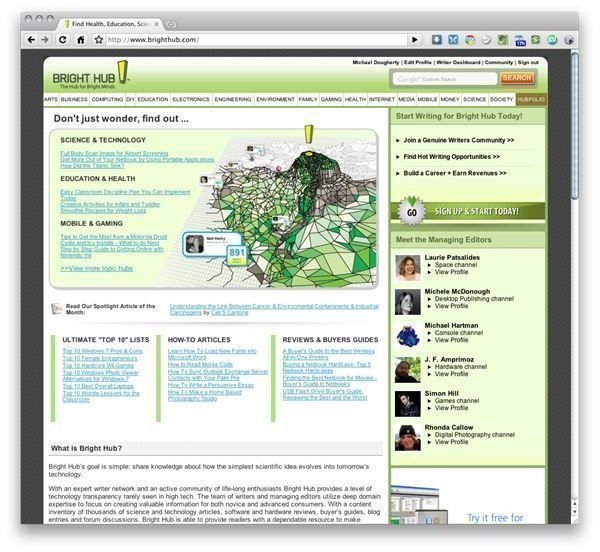
Task: Click the extension icon with 17h badge
Action: [520, 40]
